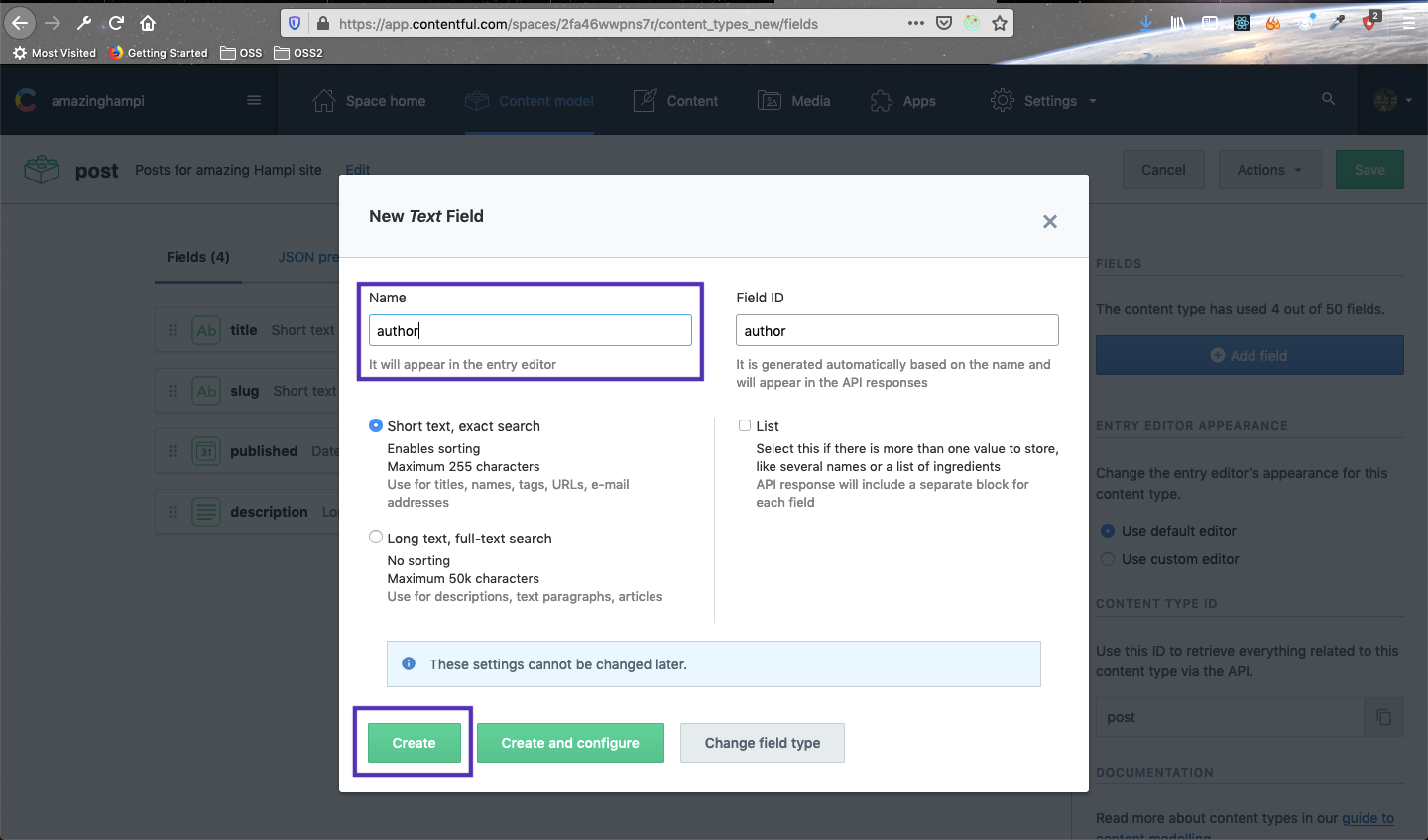The image size is (1428, 840).
Task: Close the New Text Field dialog
Action: coord(1050,222)
